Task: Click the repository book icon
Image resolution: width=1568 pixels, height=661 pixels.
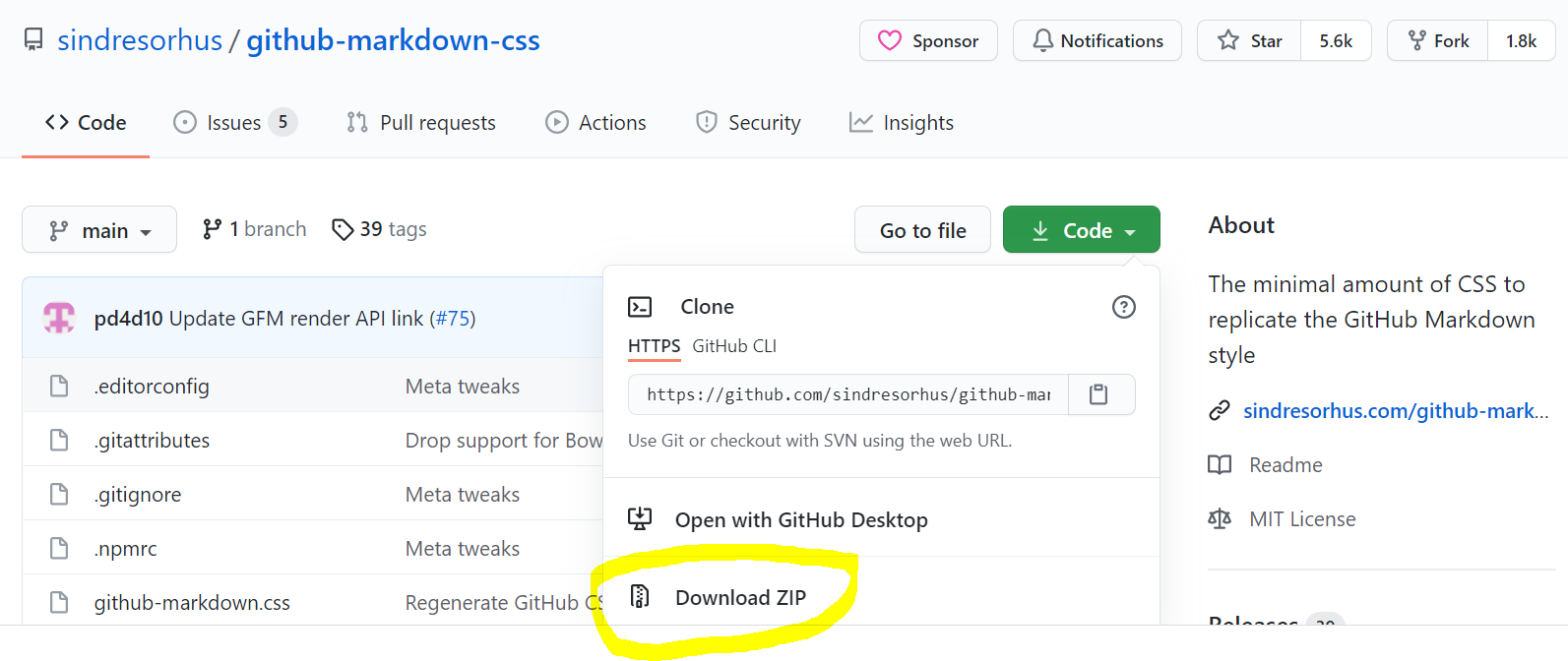Action: click(33, 40)
